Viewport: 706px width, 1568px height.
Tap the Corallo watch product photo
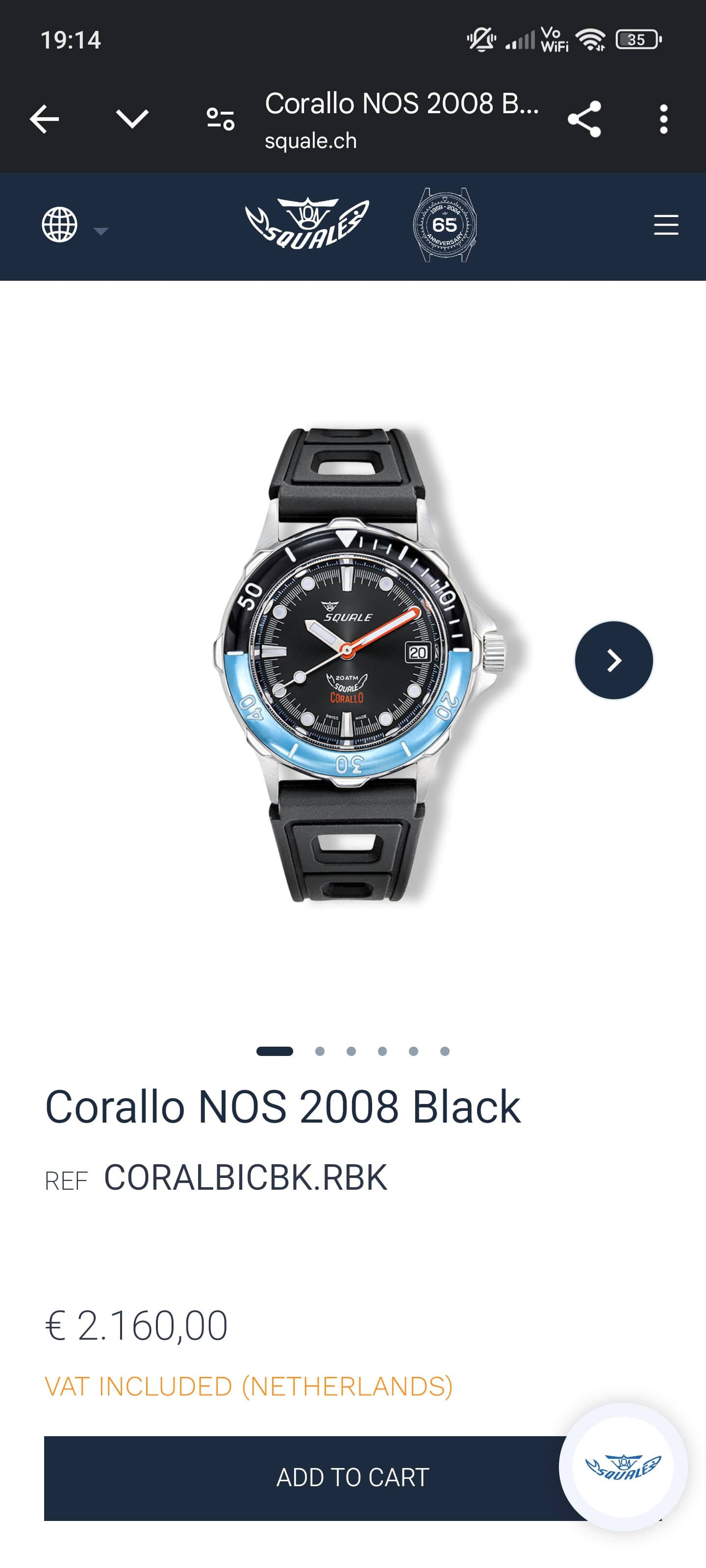click(x=359, y=665)
